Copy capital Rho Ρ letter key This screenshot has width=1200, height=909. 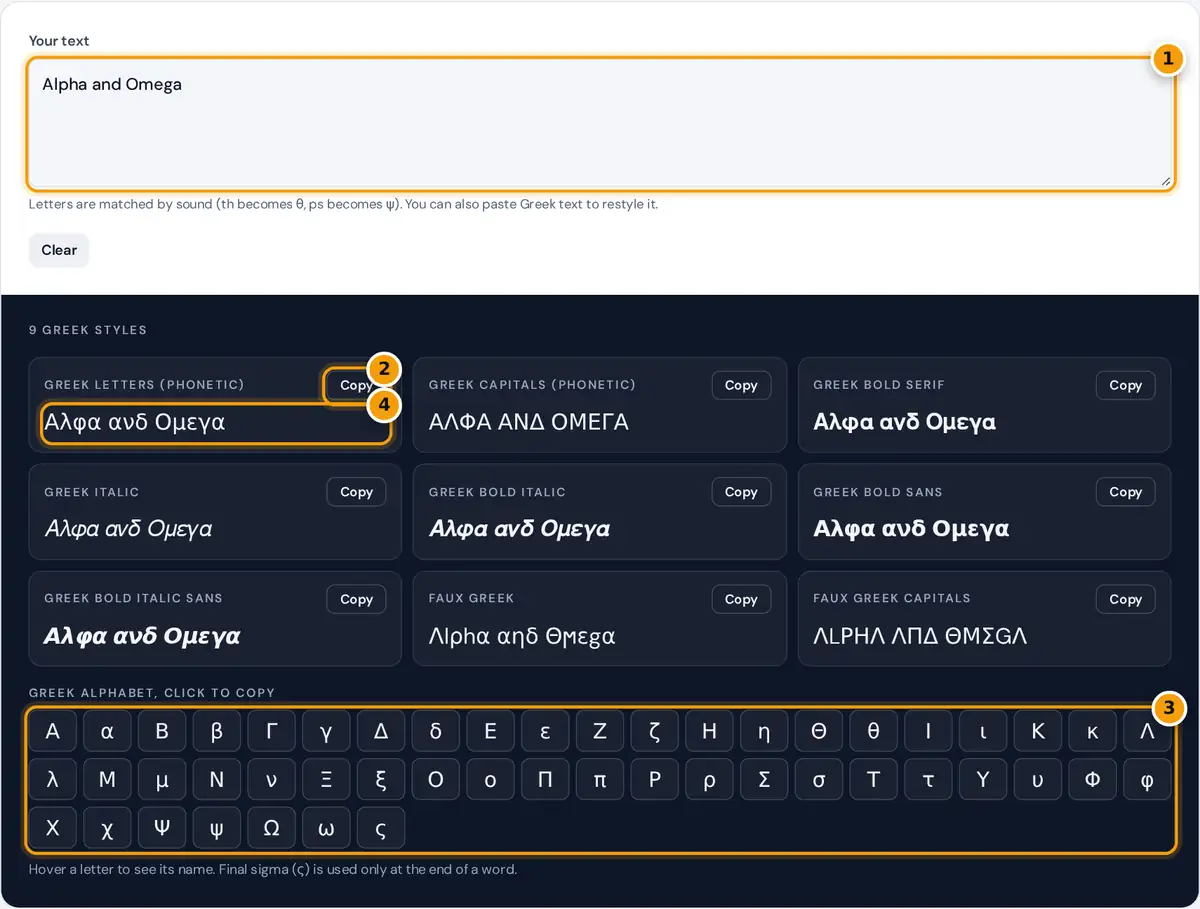click(655, 780)
